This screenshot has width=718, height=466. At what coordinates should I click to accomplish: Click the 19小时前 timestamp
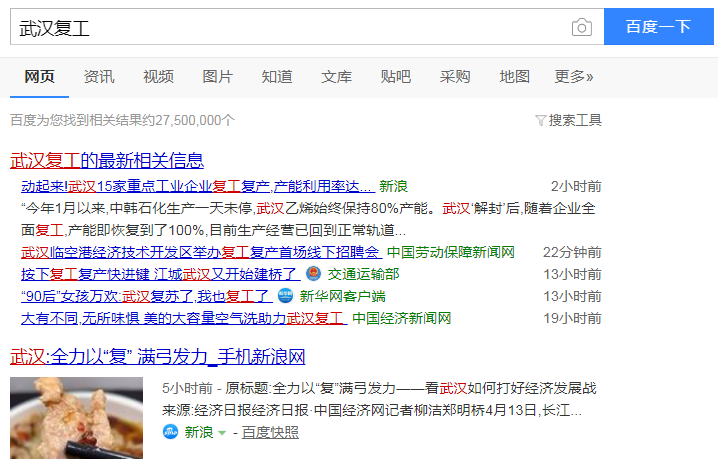point(572,318)
